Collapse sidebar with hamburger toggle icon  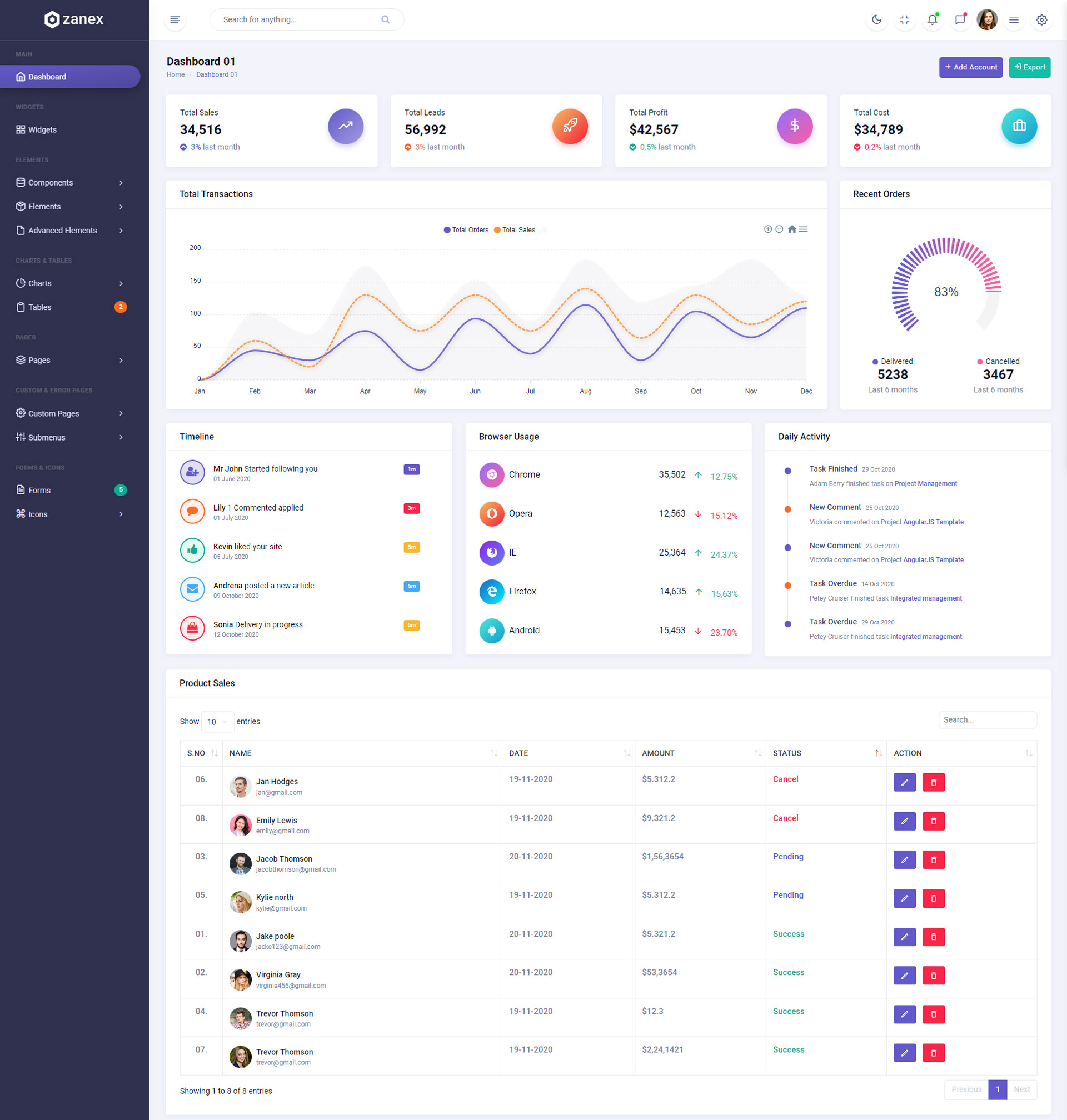point(175,20)
